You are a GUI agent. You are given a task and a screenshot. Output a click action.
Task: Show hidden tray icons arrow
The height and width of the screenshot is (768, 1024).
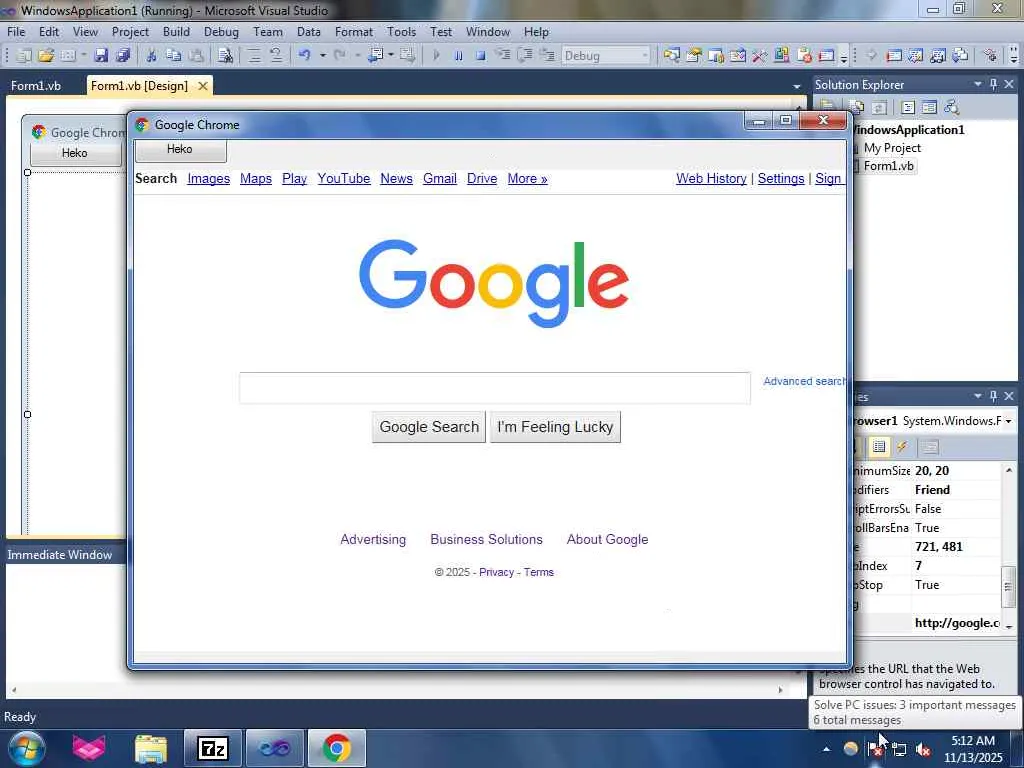pos(826,750)
